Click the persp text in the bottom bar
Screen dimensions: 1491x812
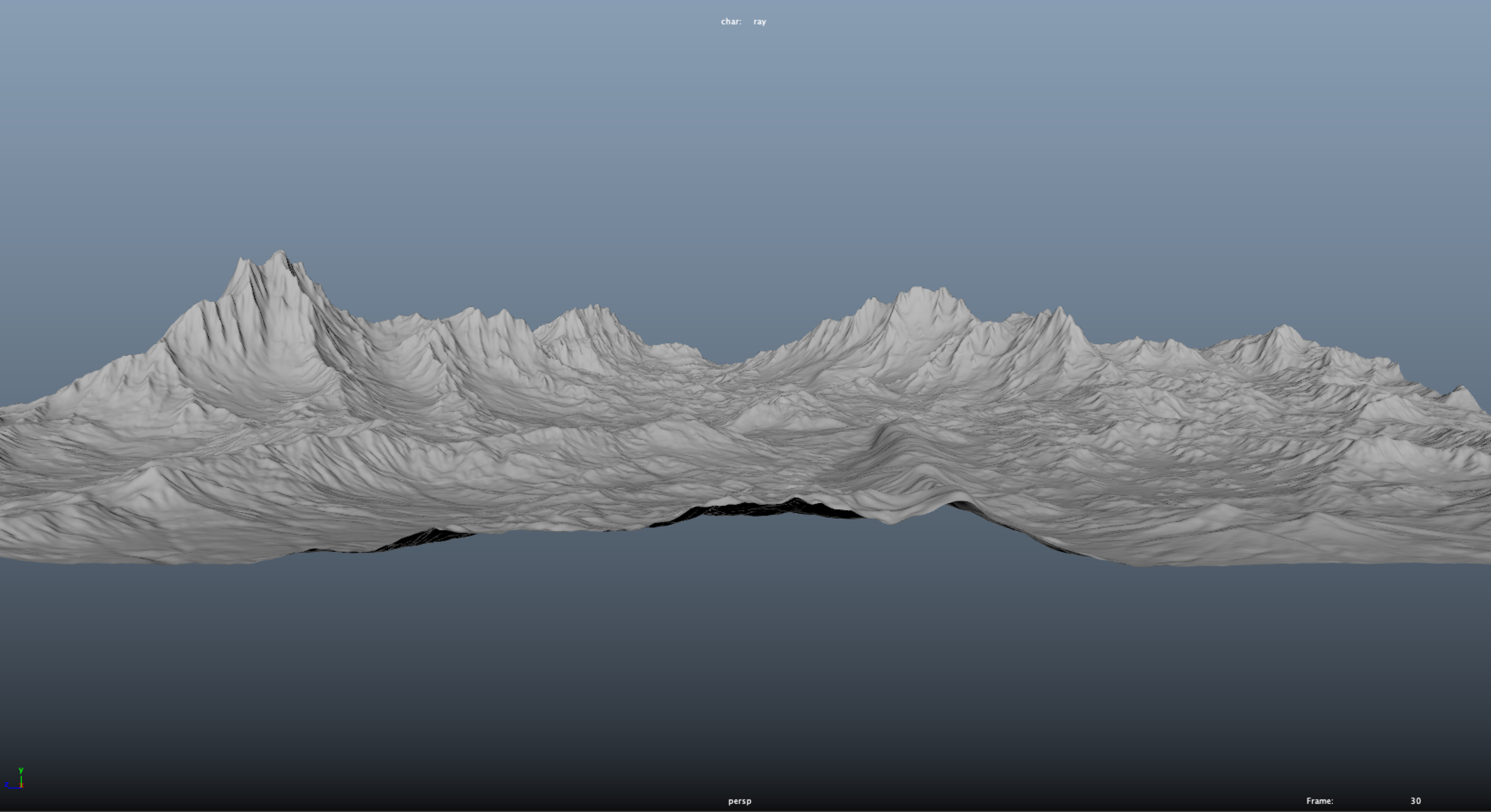point(740,801)
